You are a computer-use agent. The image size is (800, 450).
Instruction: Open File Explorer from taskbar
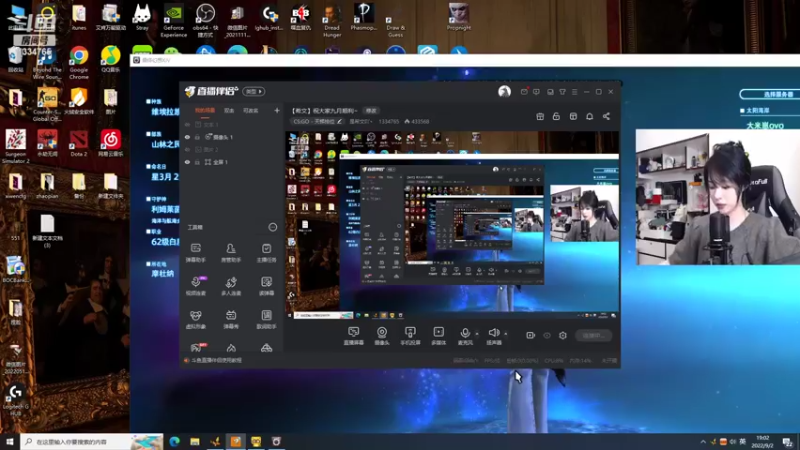[x=195, y=441]
